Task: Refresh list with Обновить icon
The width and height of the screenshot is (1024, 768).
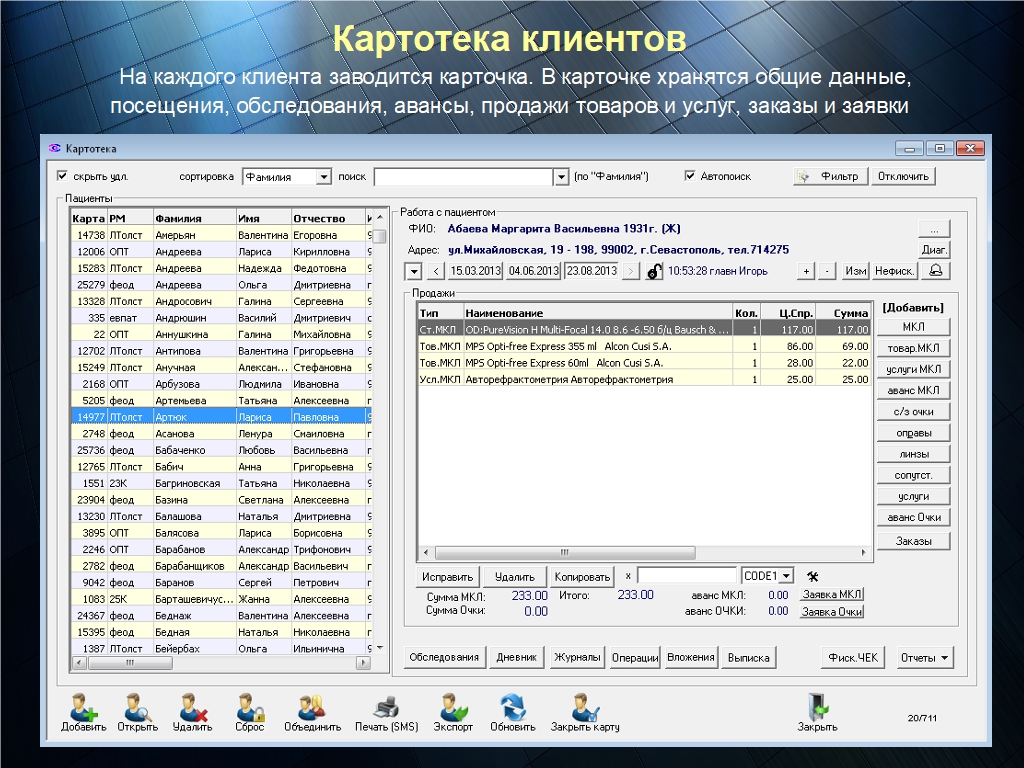Action: coord(513,708)
